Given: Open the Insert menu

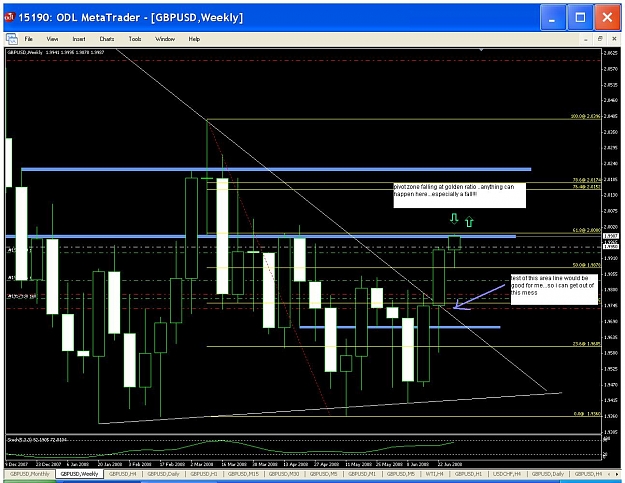Looking at the screenshot, I should [x=79, y=39].
